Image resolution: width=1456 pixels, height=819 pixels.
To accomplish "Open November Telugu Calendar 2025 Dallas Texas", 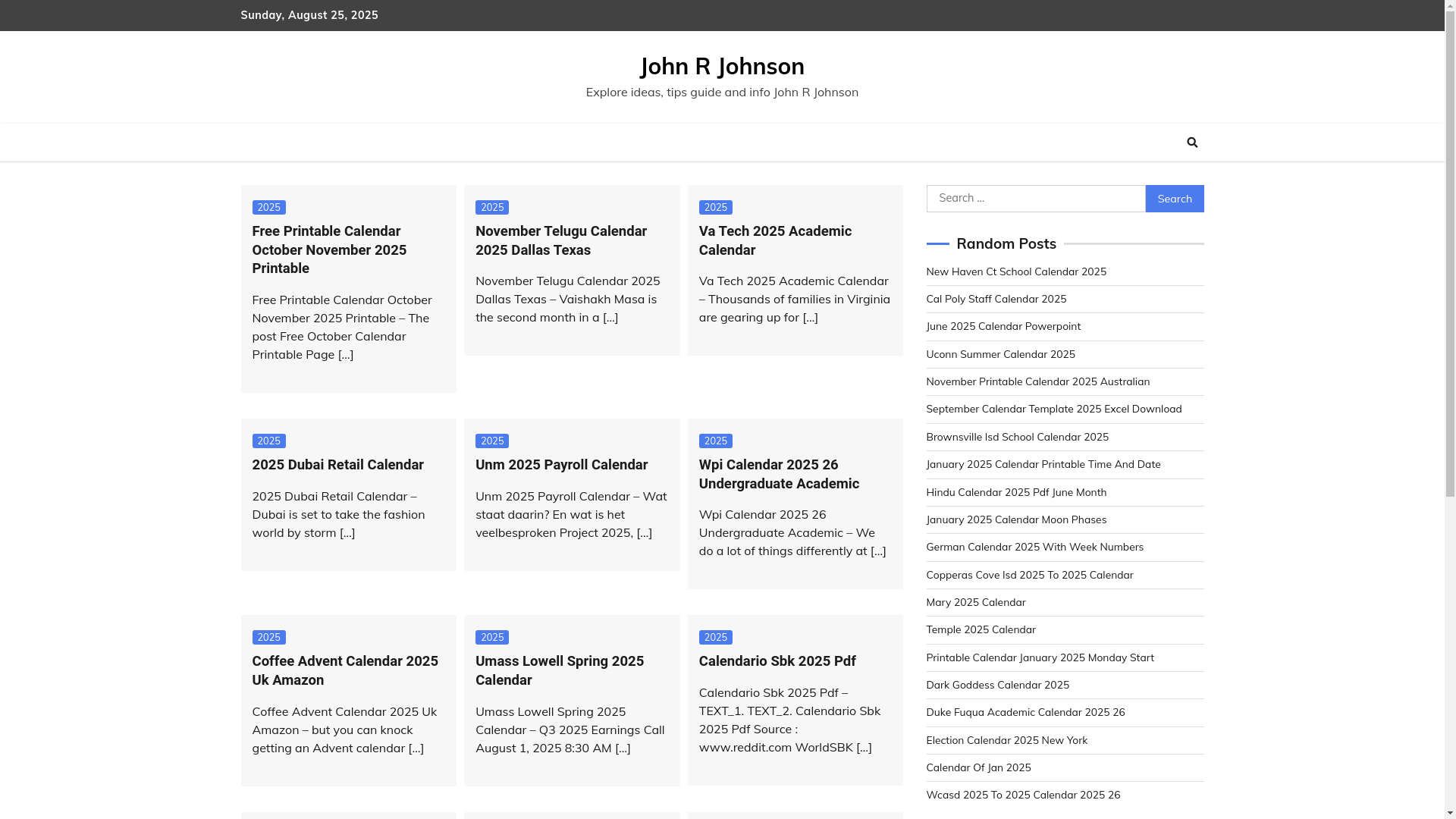I will pyautogui.click(x=561, y=240).
